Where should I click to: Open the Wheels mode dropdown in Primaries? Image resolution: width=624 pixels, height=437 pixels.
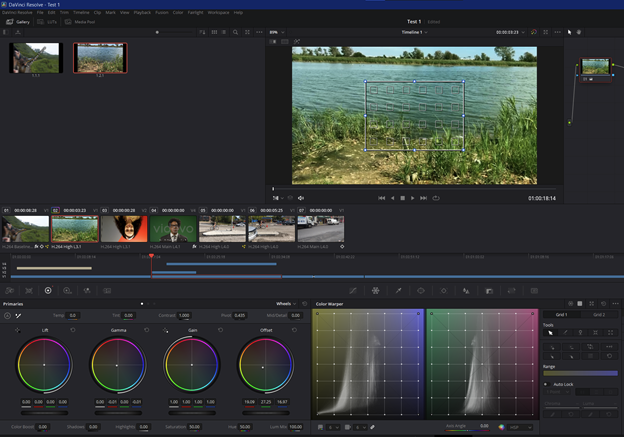287,303
